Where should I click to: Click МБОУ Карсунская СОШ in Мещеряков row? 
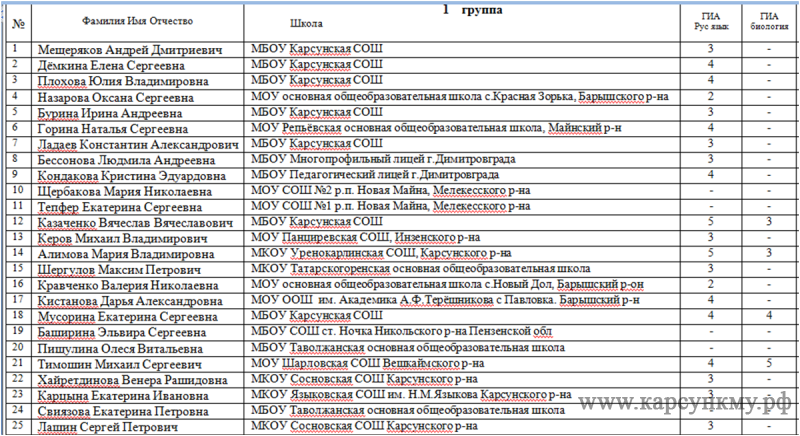[x=317, y=49]
